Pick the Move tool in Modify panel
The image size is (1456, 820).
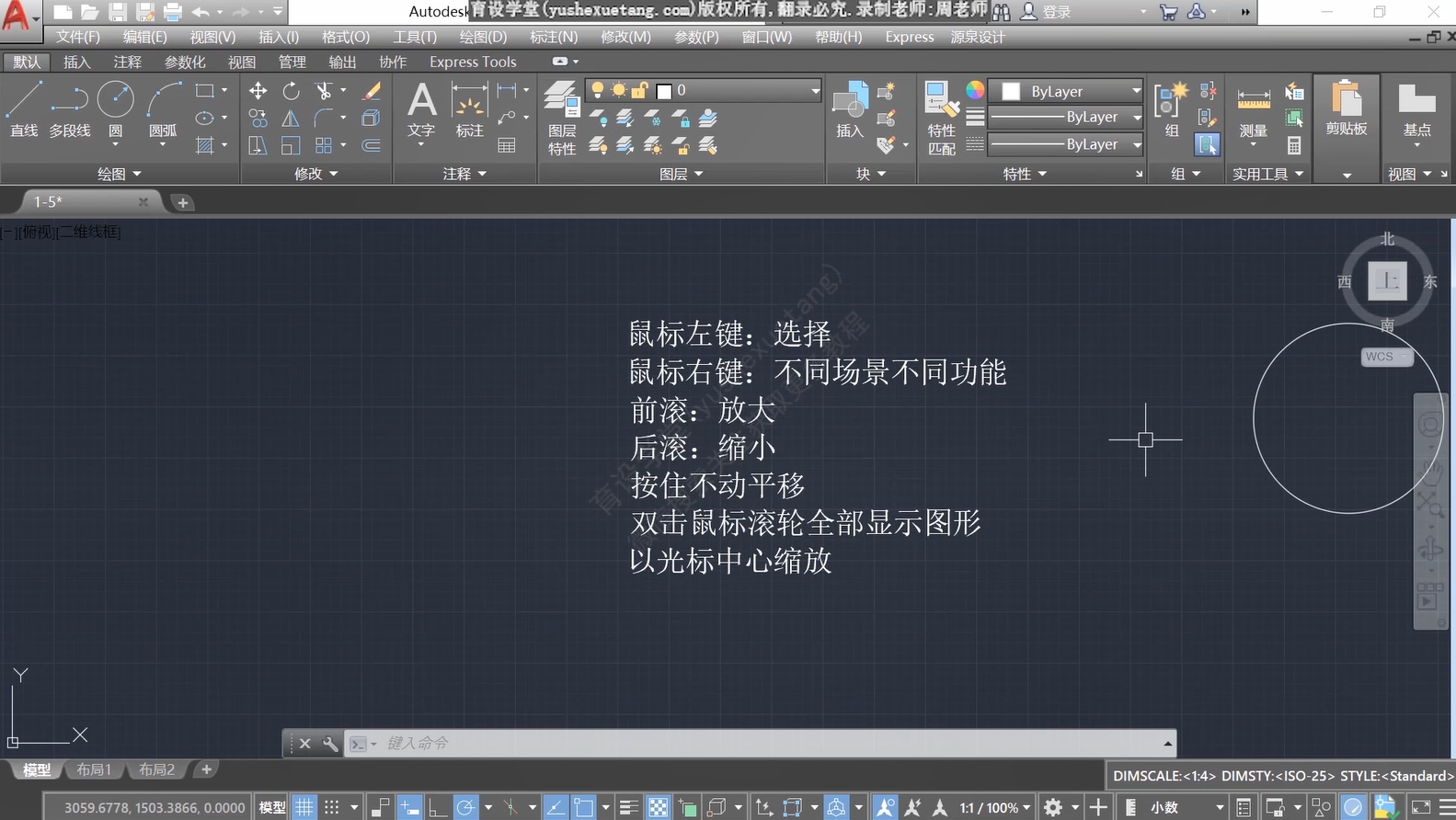pos(258,91)
